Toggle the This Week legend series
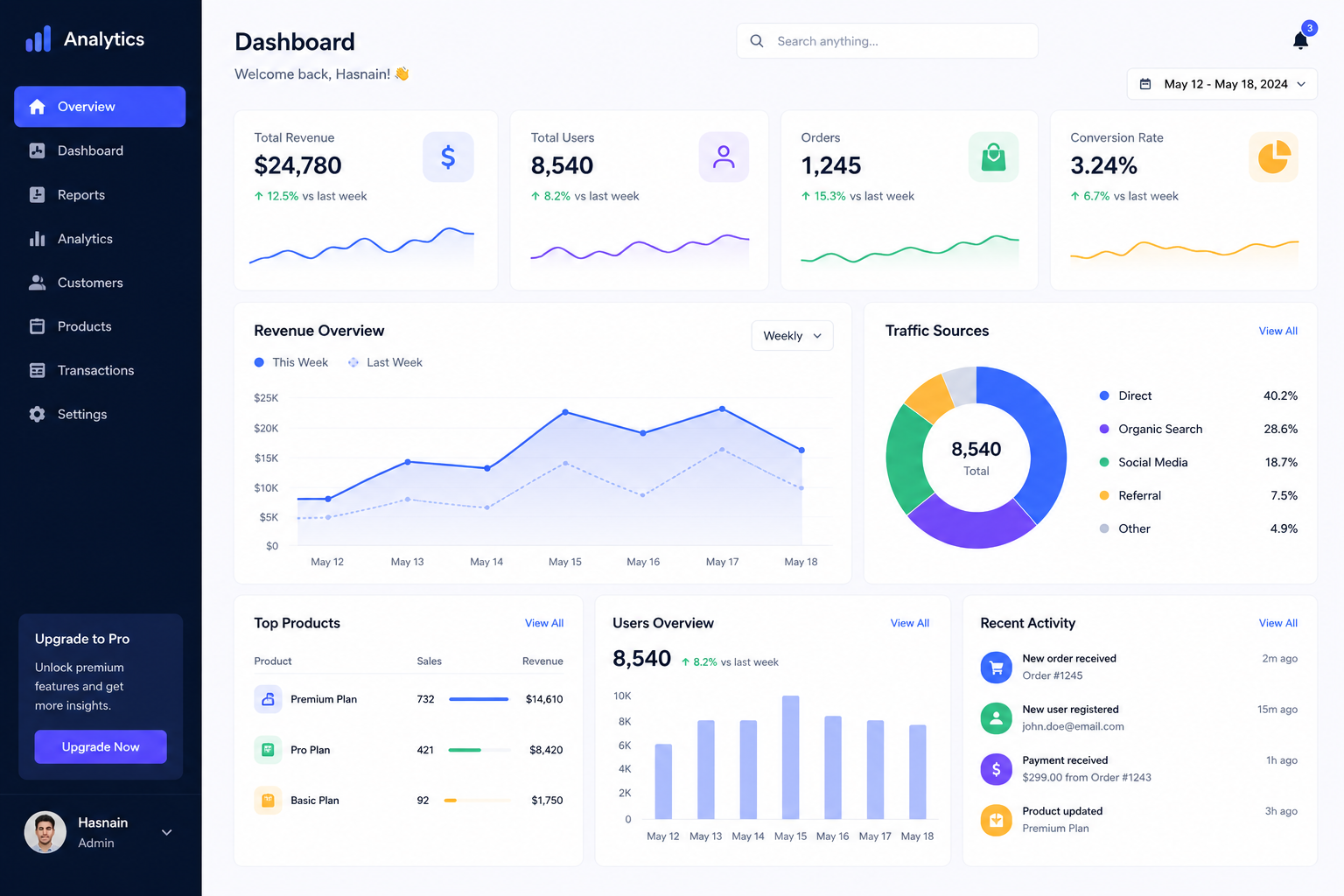 click(x=291, y=362)
